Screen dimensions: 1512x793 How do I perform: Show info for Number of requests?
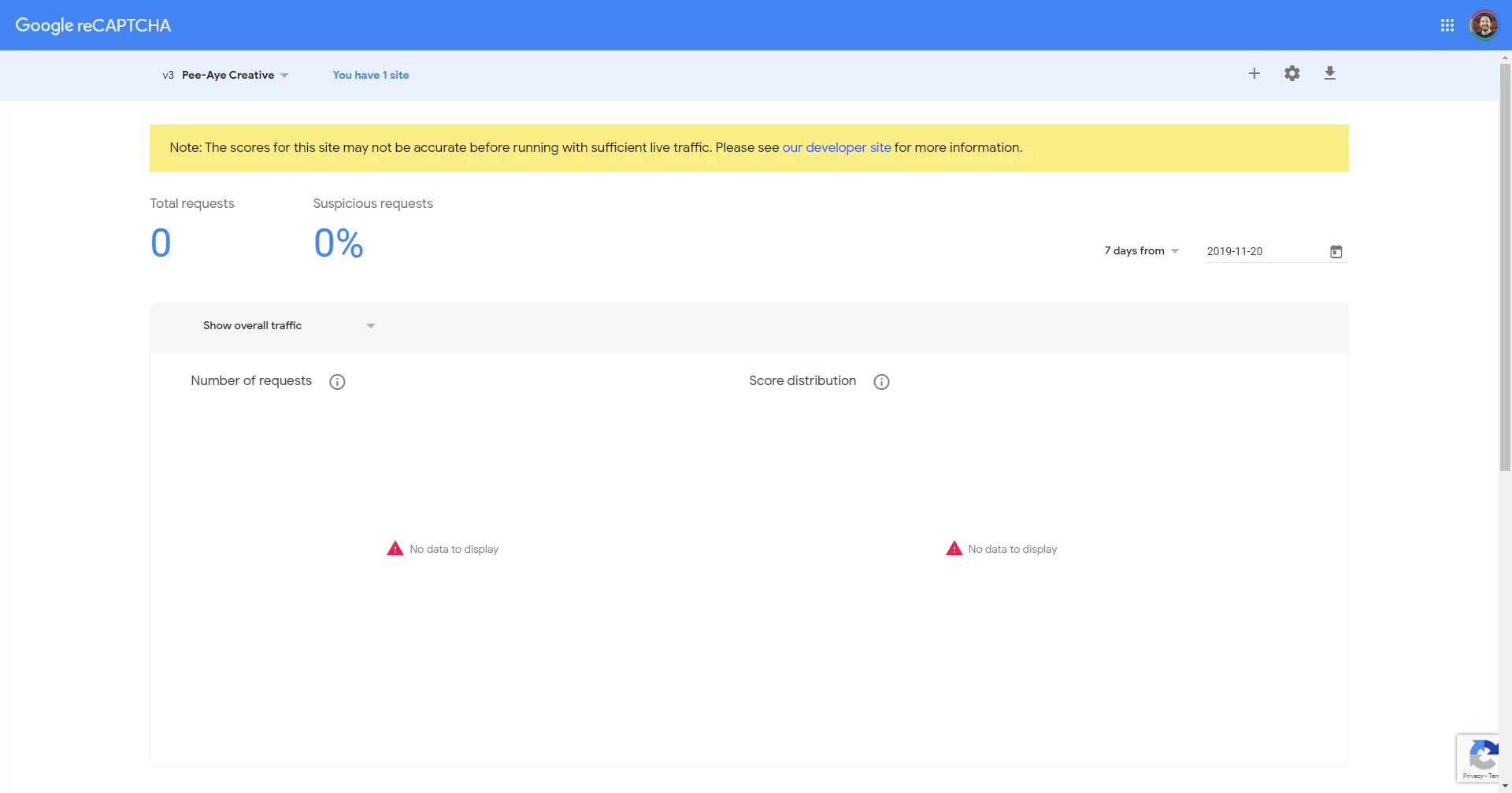tap(337, 382)
